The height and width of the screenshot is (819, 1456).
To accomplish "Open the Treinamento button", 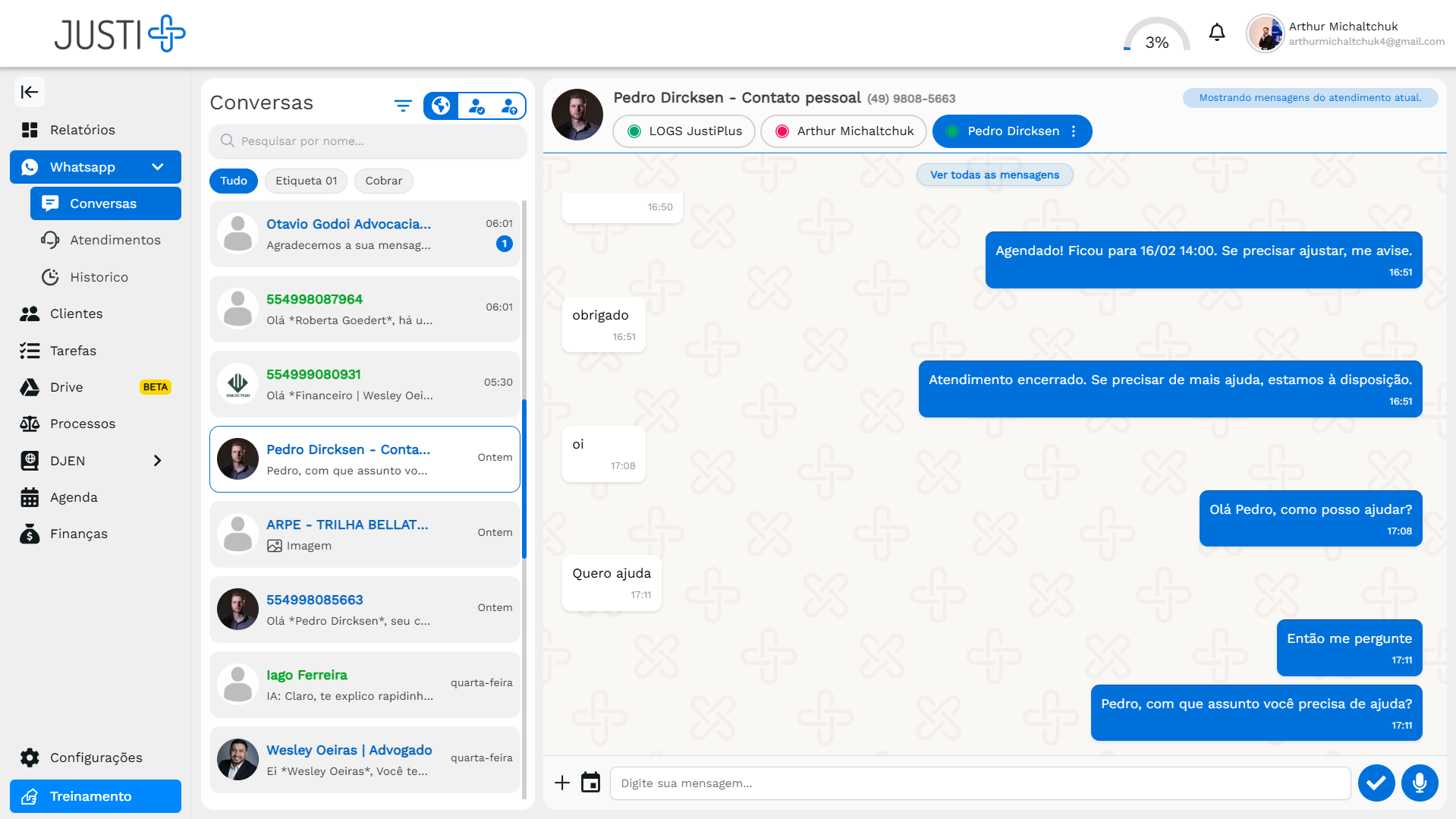I will [x=96, y=796].
